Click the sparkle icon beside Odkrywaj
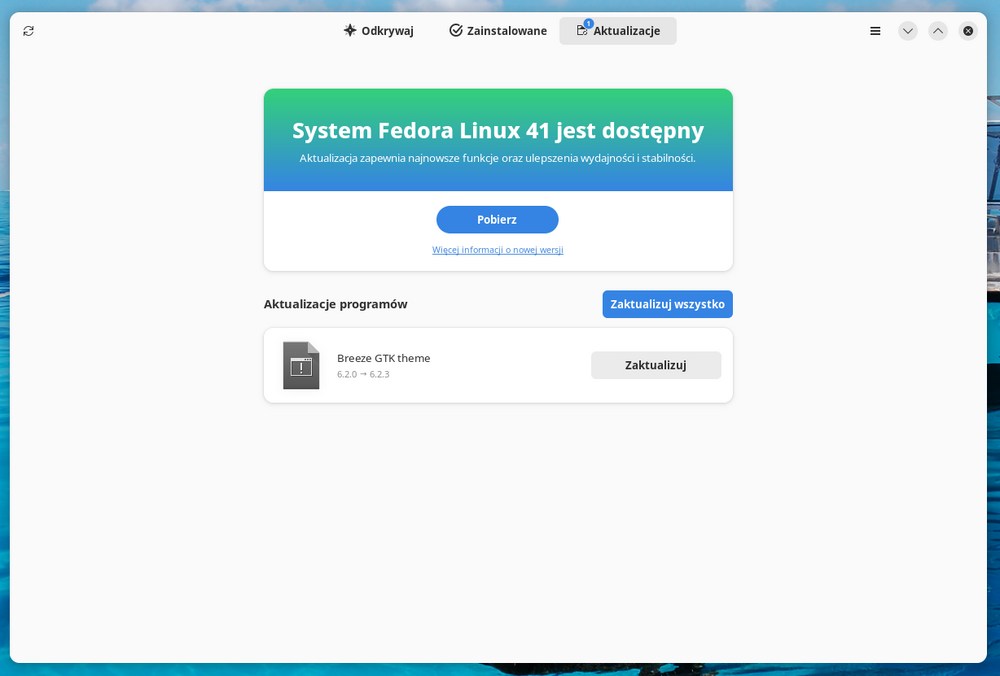Screen dimensions: 1000x676 [x=350, y=31]
